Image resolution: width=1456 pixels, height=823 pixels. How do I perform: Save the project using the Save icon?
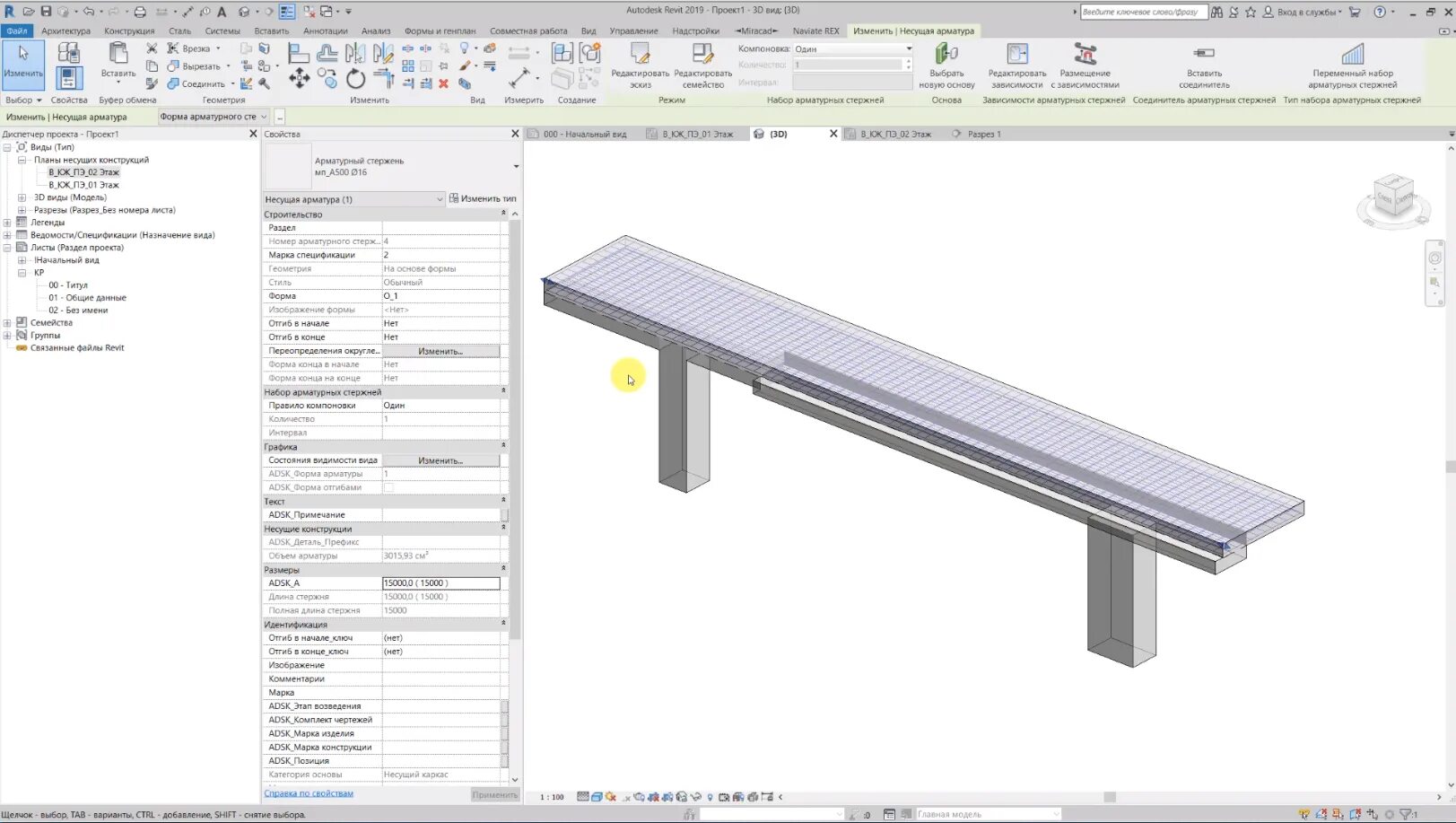[x=46, y=12]
